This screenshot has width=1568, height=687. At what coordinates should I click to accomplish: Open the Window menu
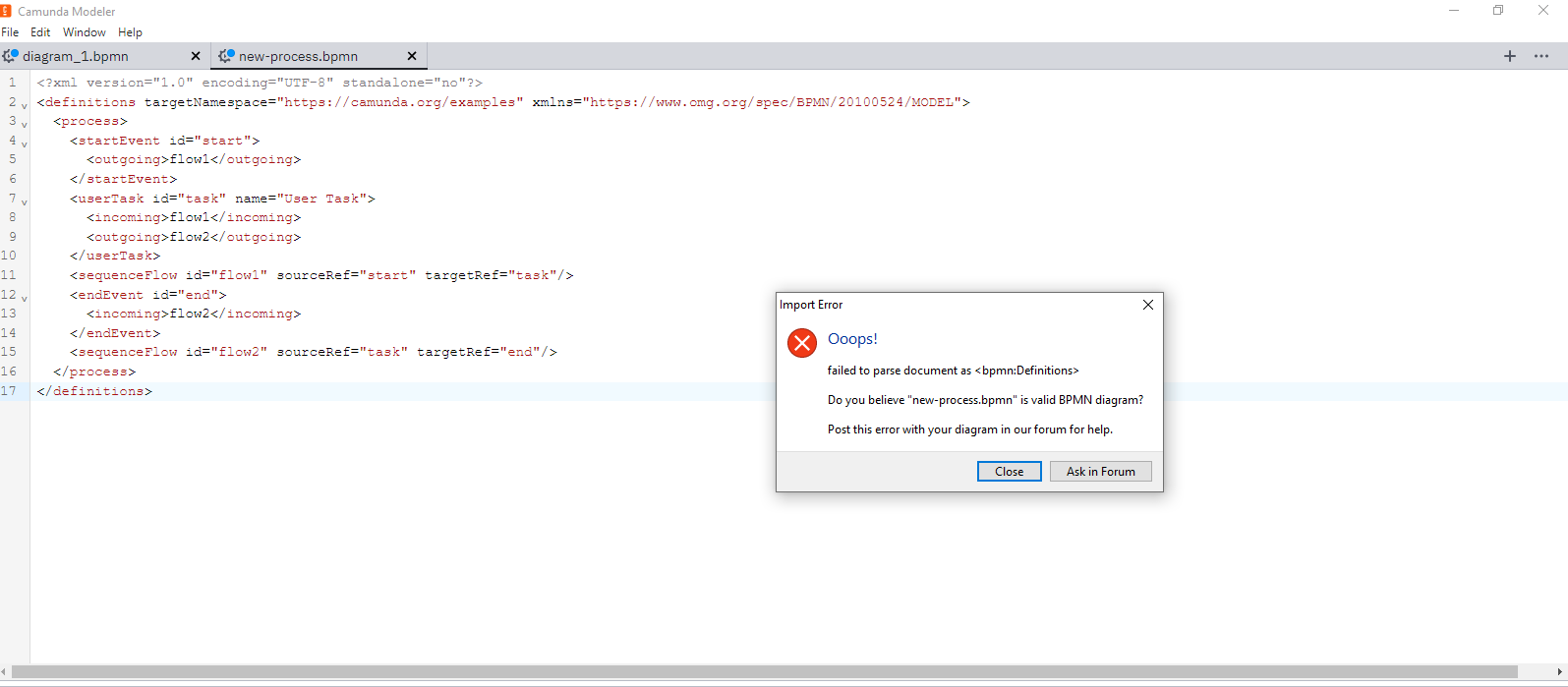(x=85, y=32)
